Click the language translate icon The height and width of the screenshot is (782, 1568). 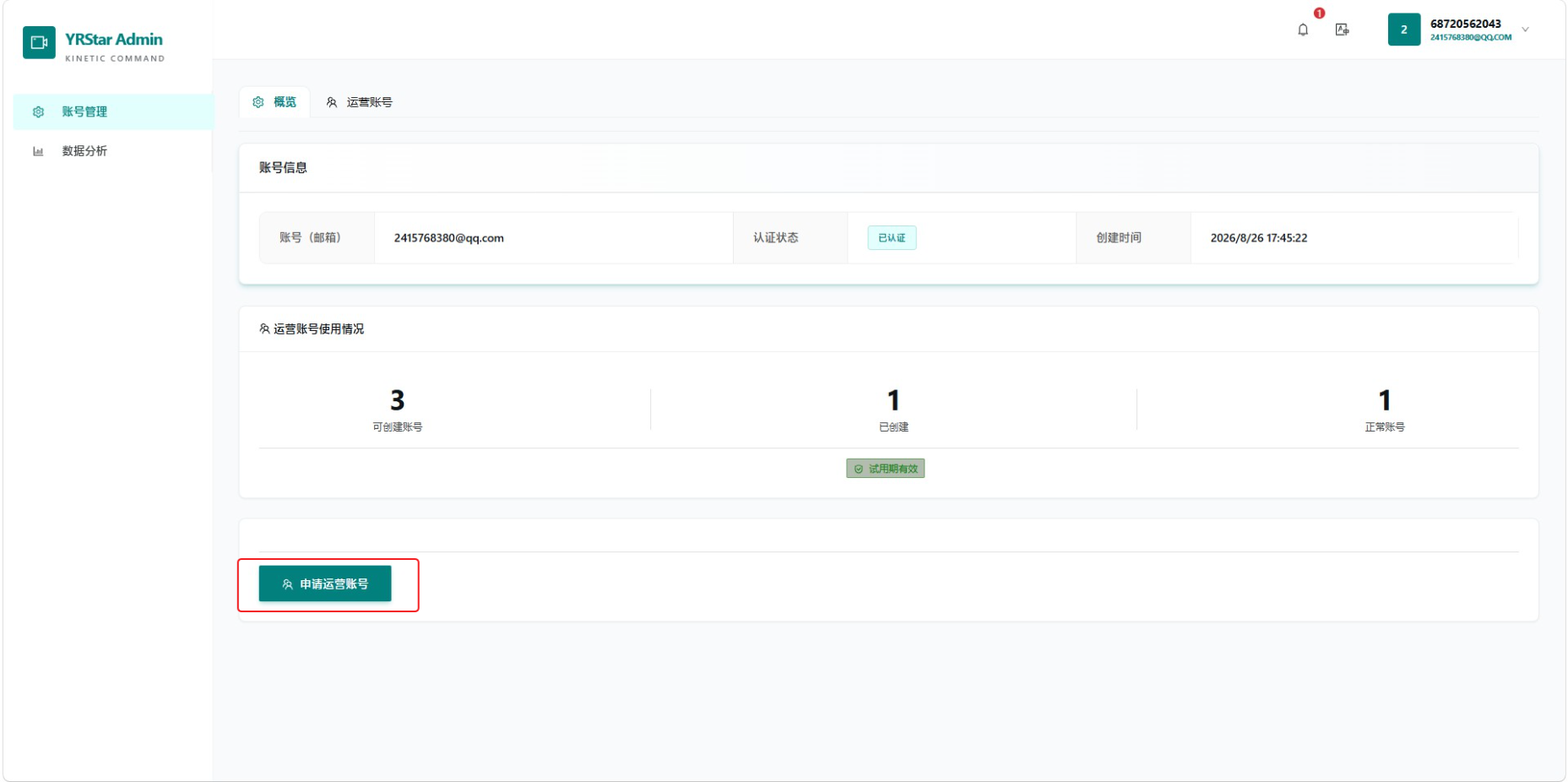point(1342,30)
